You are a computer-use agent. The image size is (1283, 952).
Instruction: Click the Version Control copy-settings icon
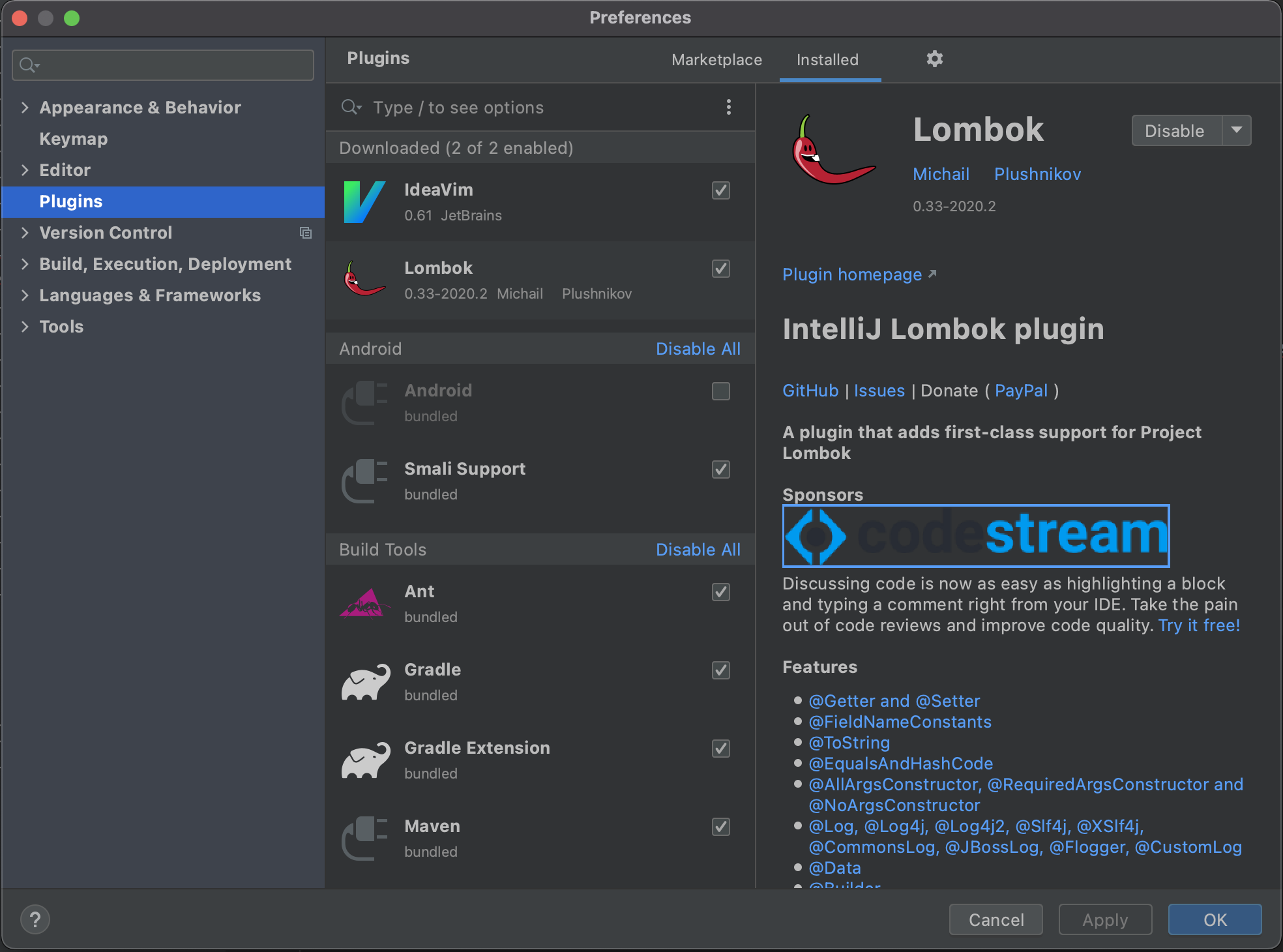click(x=305, y=233)
